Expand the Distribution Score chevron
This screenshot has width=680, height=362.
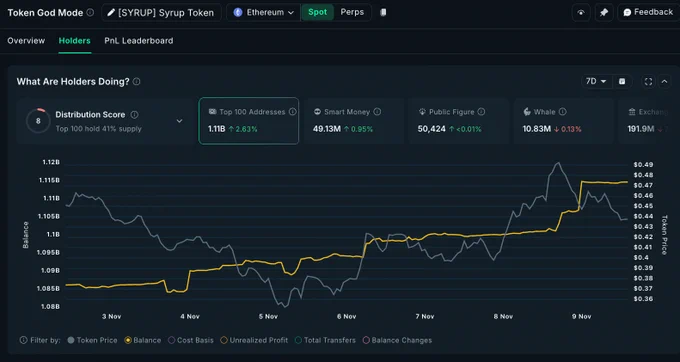click(x=180, y=121)
